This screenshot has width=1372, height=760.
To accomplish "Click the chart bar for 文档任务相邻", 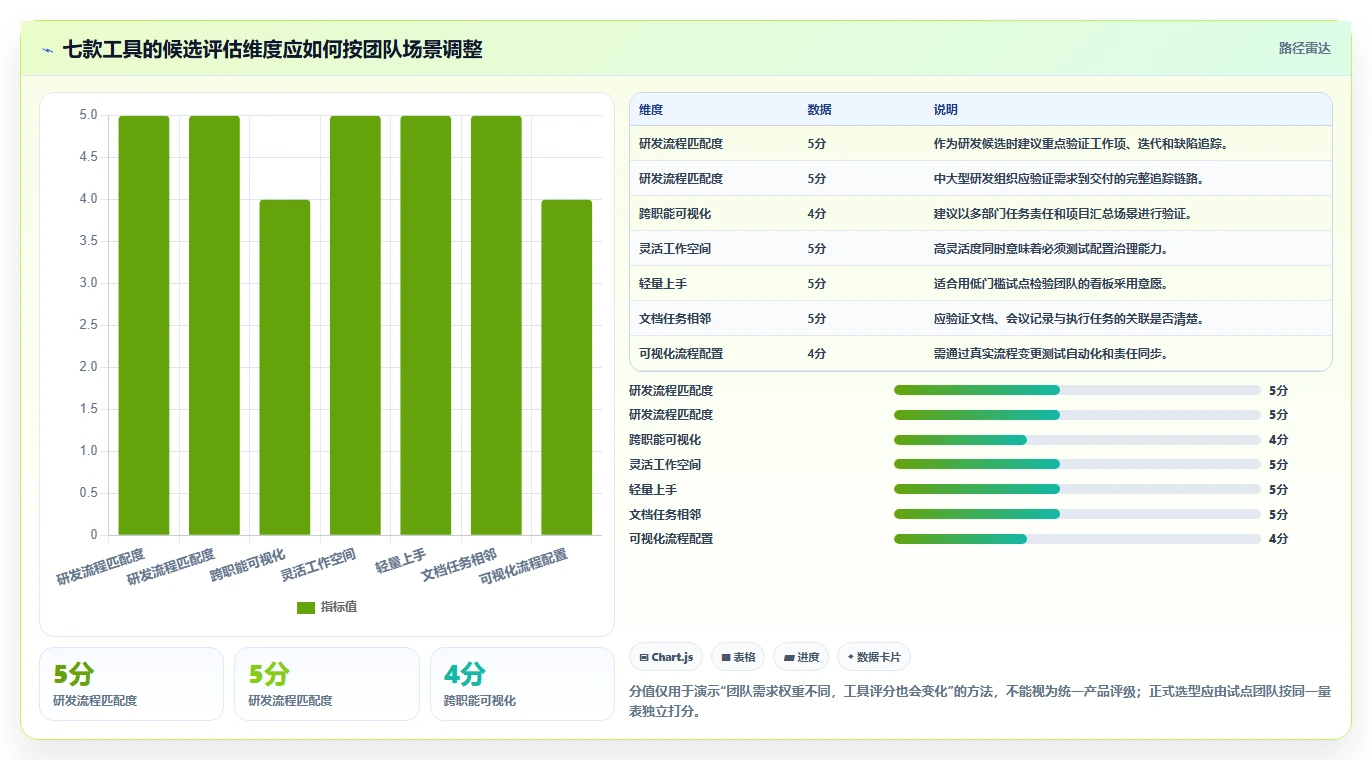I will pos(496,325).
